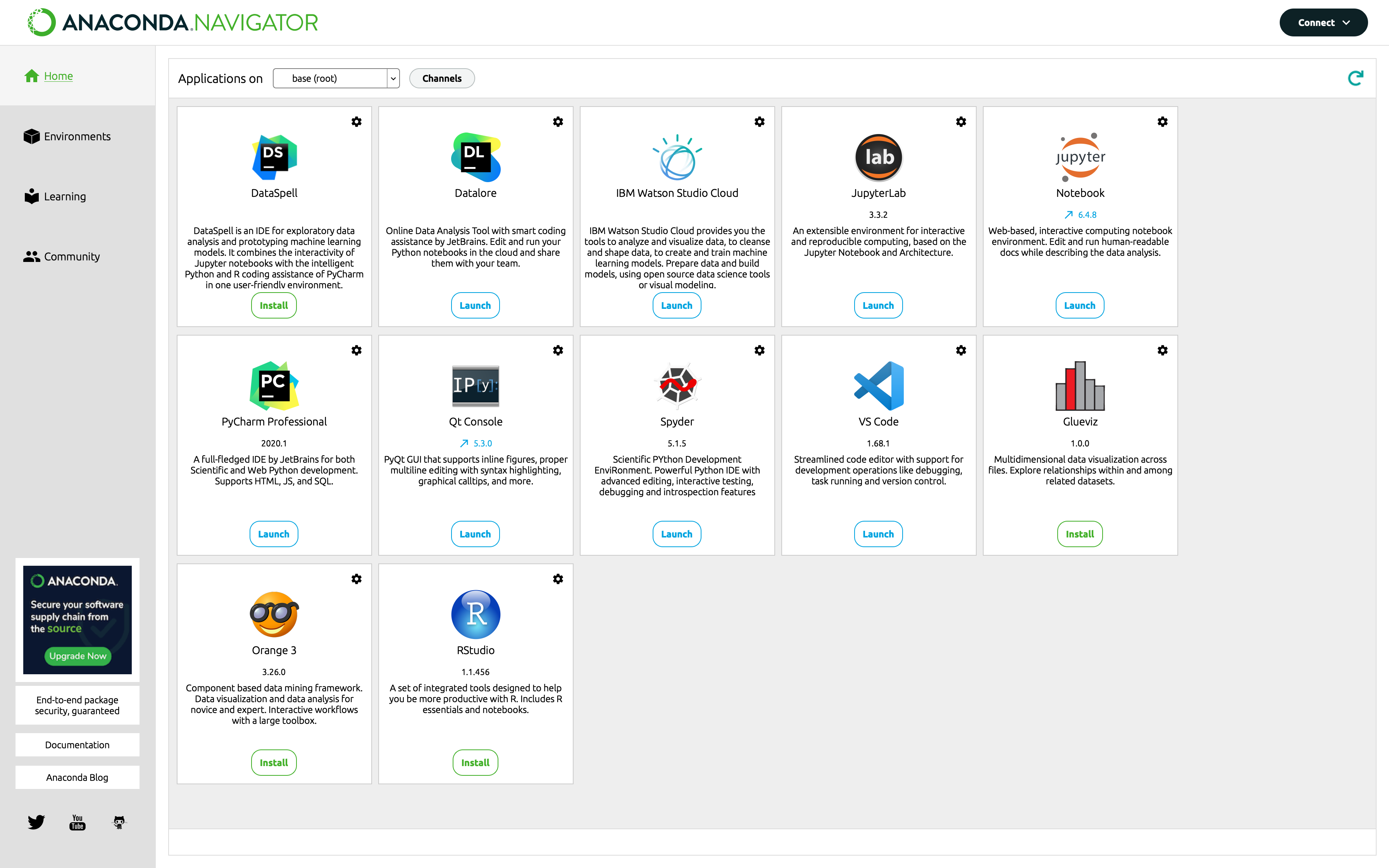Expand the Connect dropdown button
This screenshot has height=868, width=1389.
pyautogui.click(x=1323, y=22)
